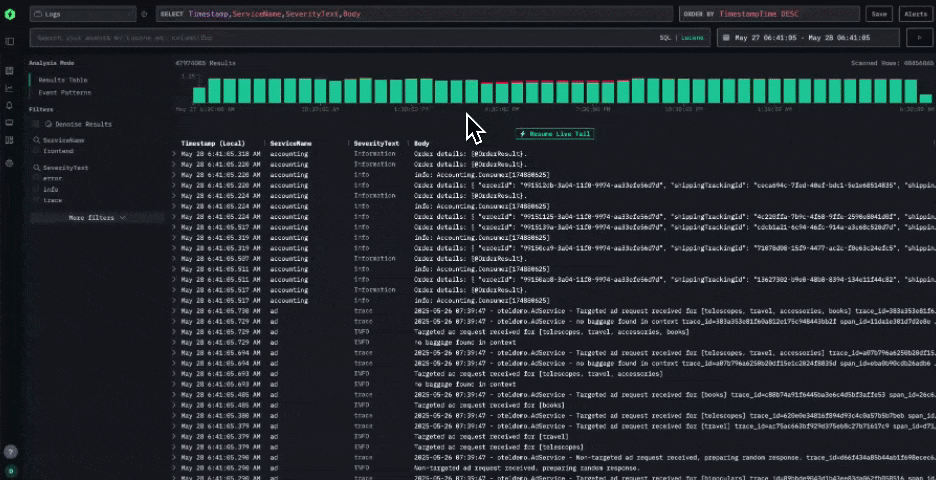This screenshot has height=480, width=936.
Task: Open team settings gear in sidebar
Action: point(9,162)
